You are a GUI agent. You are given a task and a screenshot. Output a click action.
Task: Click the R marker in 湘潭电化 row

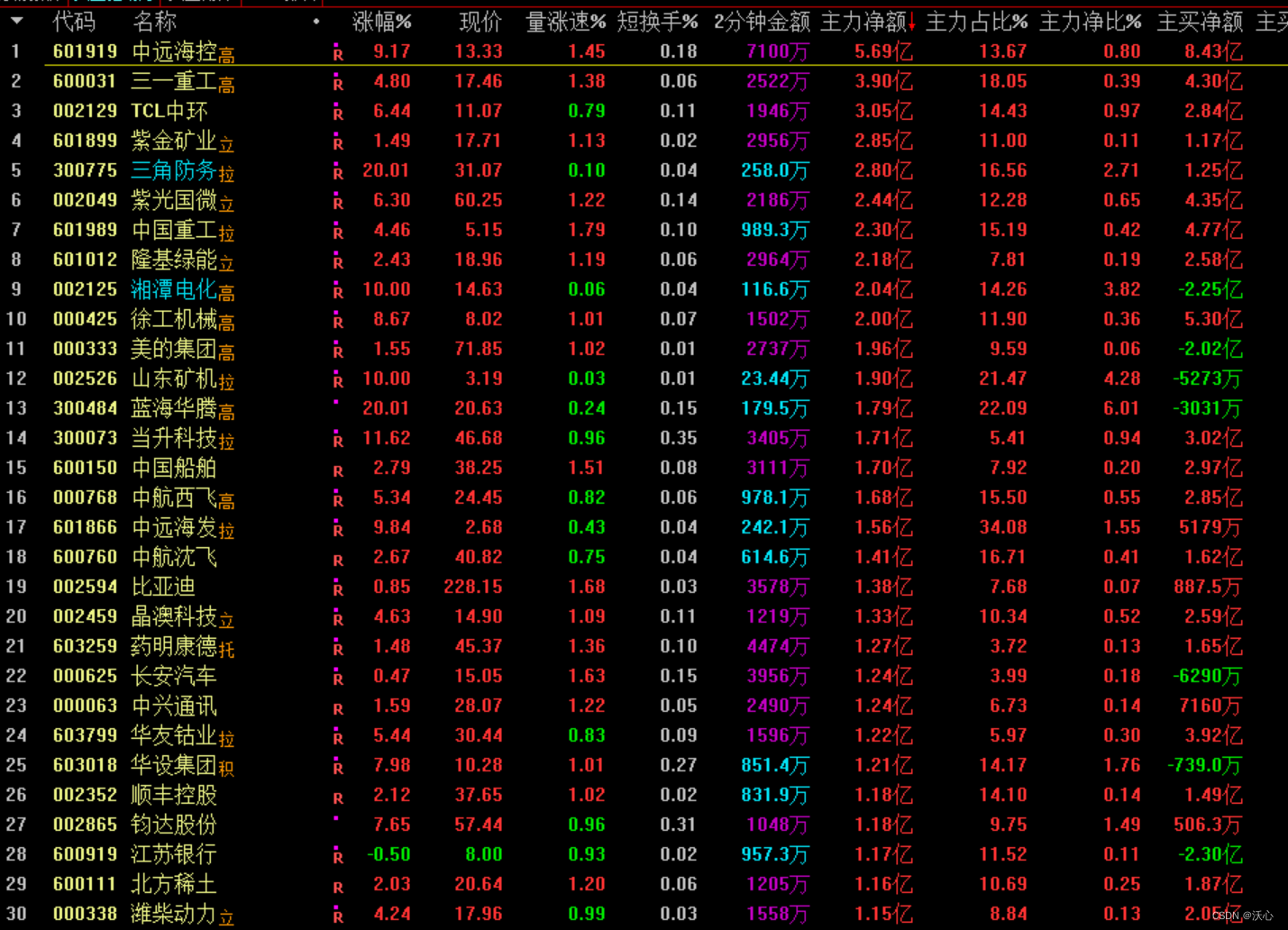[338, 291]
